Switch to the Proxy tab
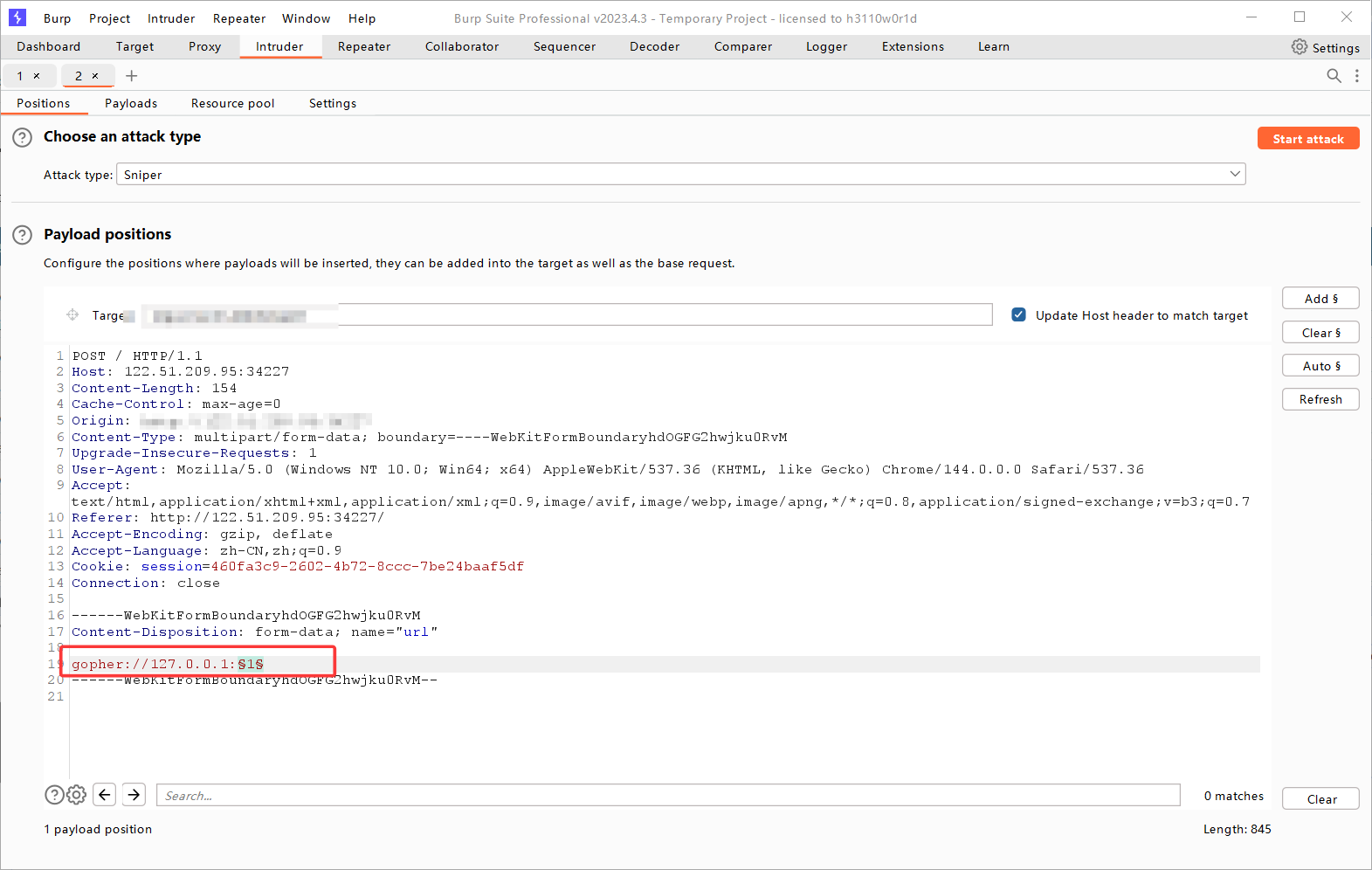 tap(205, 47)
